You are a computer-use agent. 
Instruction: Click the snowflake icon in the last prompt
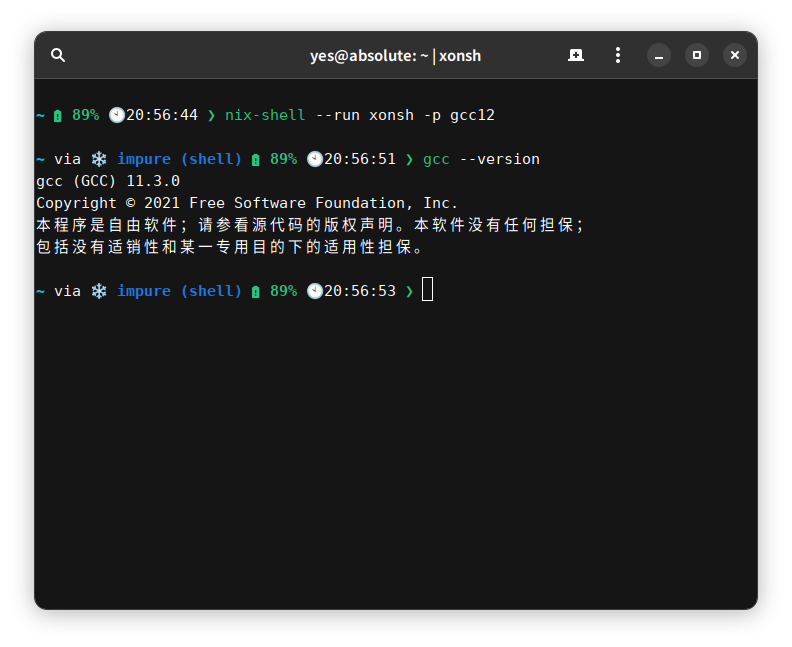pyautogui.click(x=99, y=291)
